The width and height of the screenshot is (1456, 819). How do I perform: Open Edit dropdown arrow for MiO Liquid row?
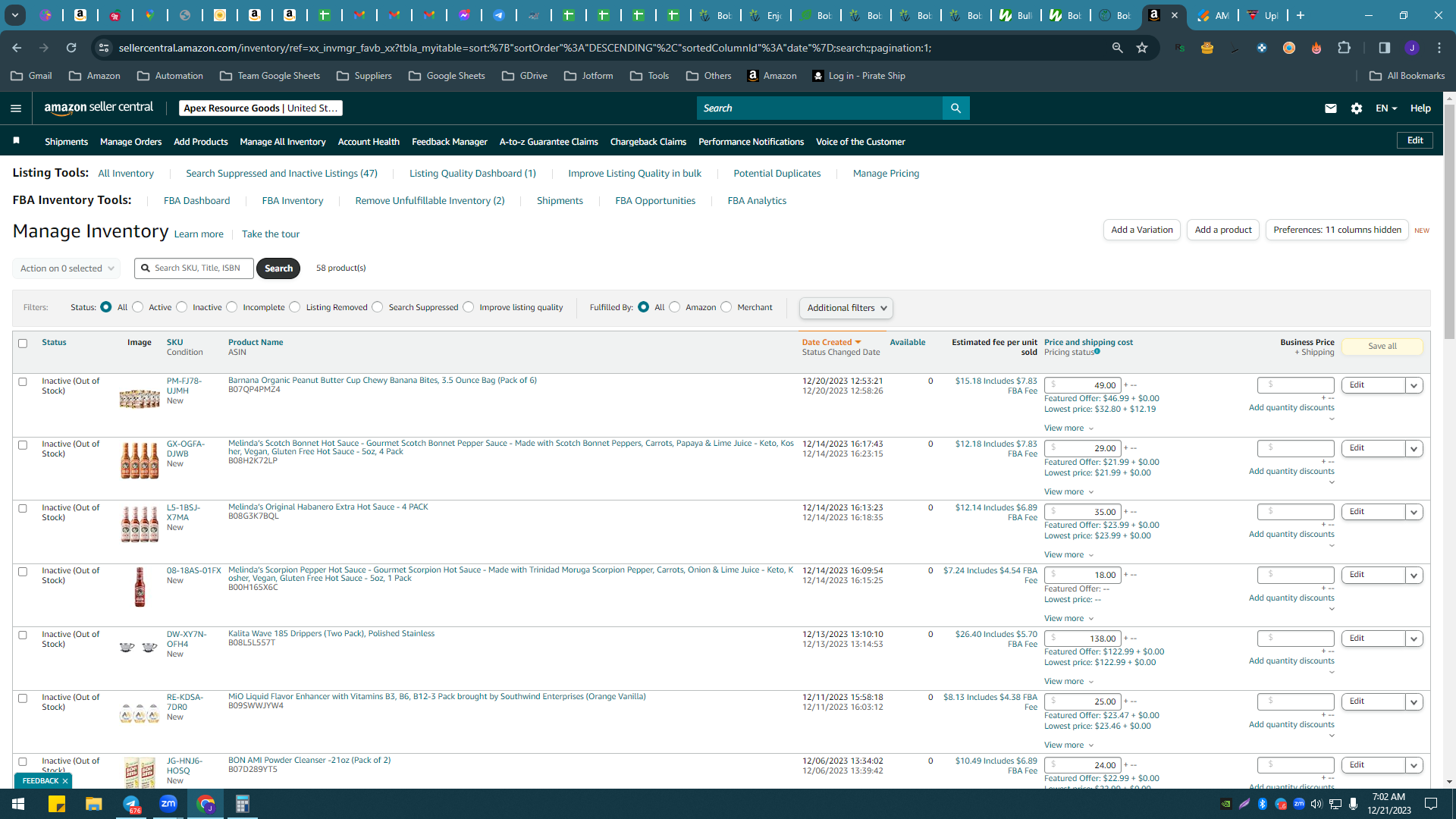click(1414, 702)
